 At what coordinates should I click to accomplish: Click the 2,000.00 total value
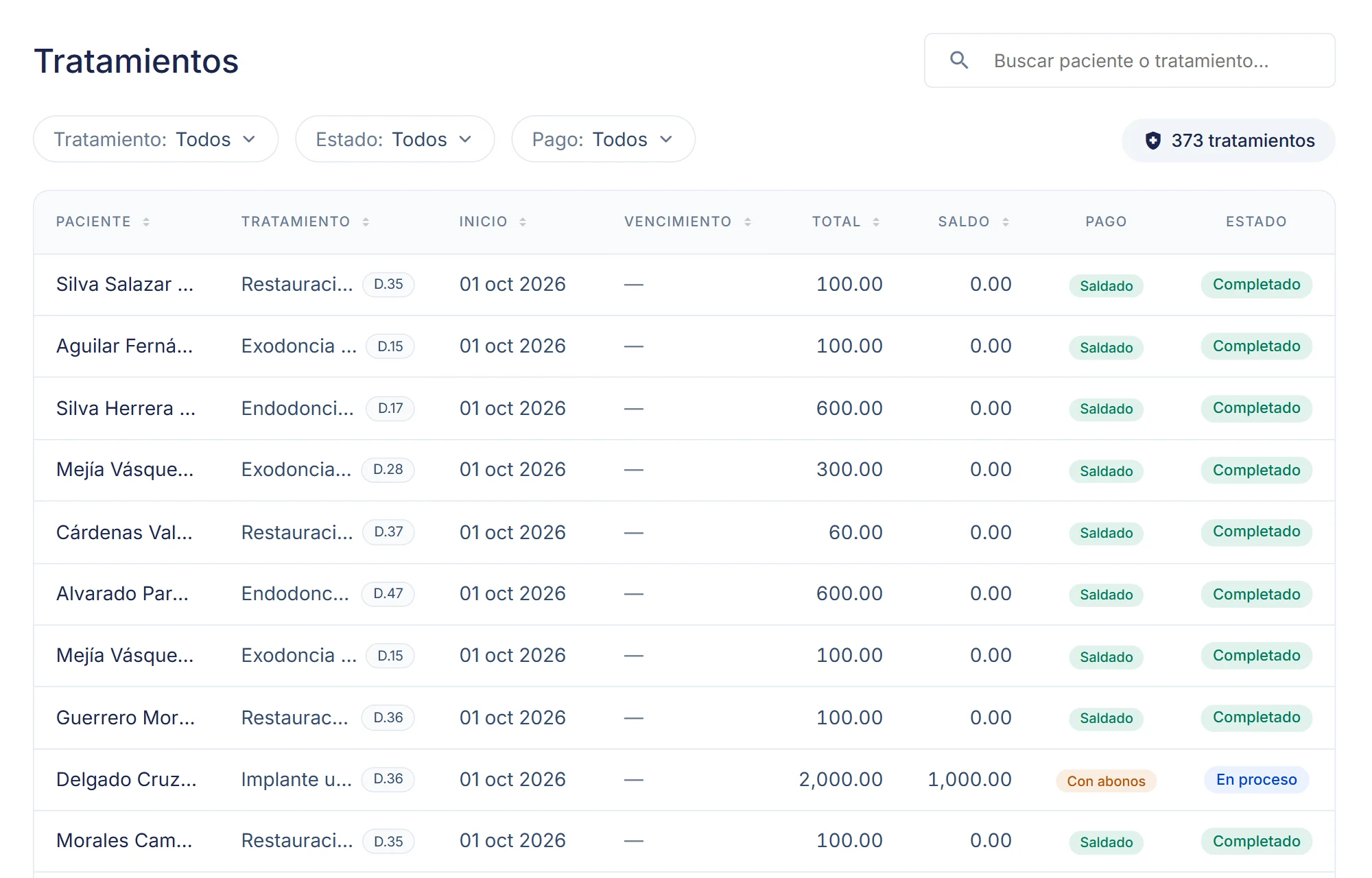pyautogui.click(x=840, y=779)
